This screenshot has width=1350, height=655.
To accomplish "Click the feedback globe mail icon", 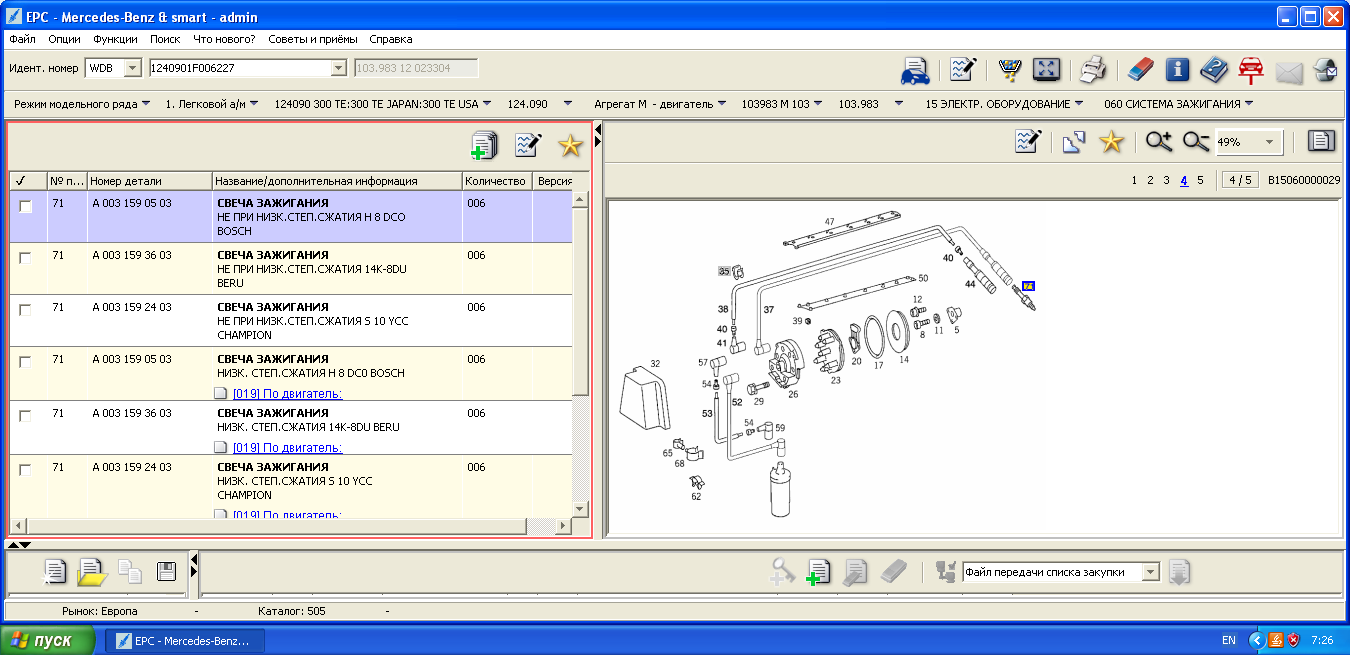I will [1326, 69].
